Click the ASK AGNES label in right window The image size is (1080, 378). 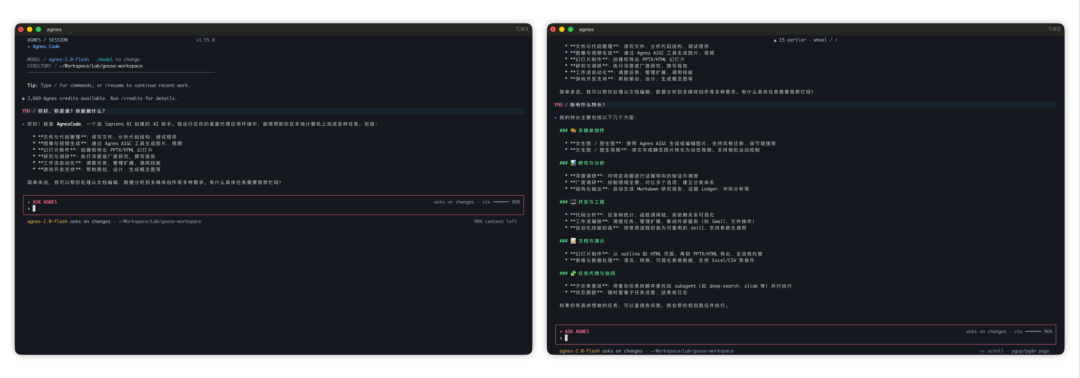click(577, 331)
